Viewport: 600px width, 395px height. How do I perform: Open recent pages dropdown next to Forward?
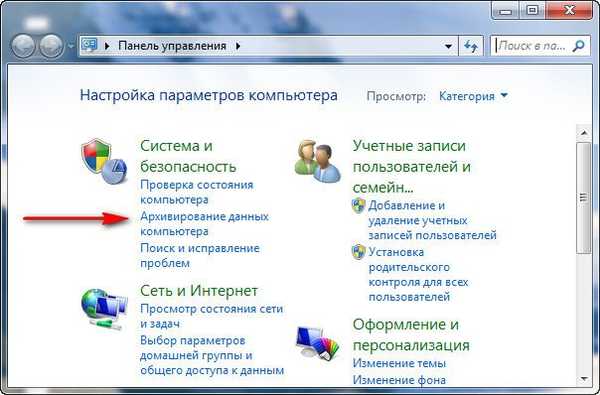point(71,46)
